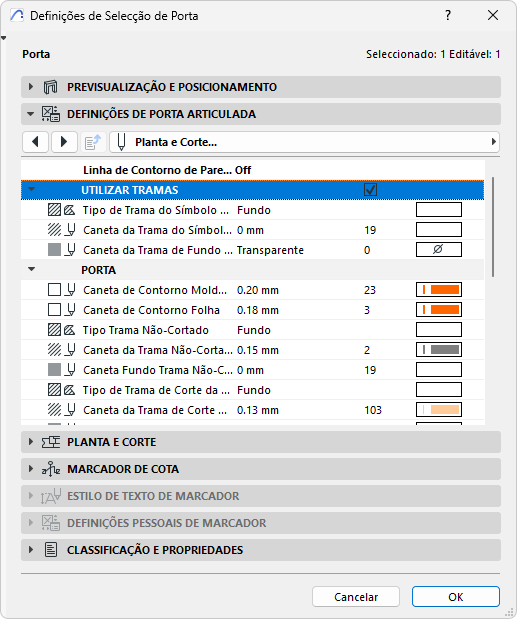Confirm settings with OK button
Viewport: 517px width, 619px height.
click(456, 597)
